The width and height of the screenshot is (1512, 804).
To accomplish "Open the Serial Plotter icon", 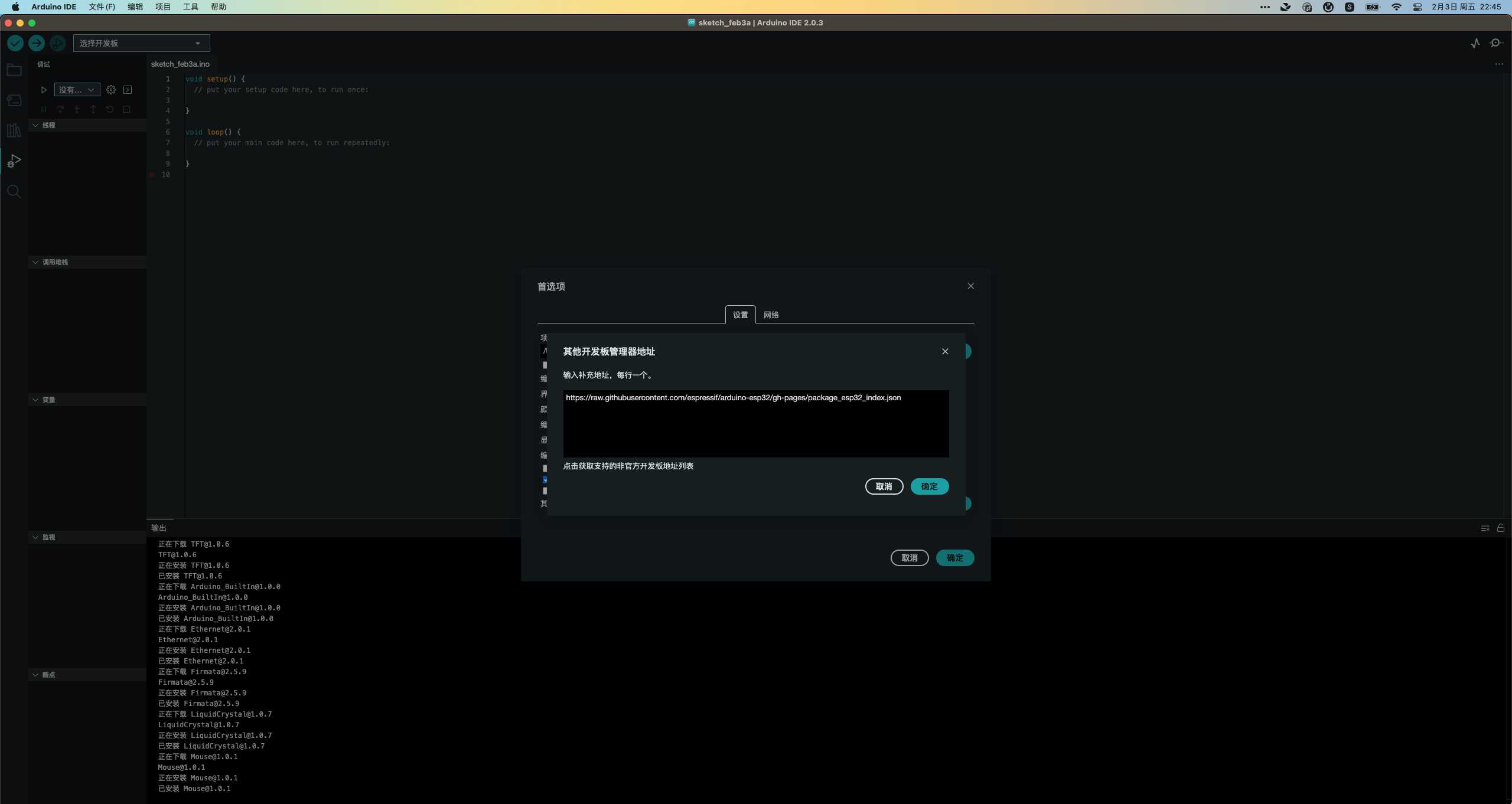I will (1475, 43).
